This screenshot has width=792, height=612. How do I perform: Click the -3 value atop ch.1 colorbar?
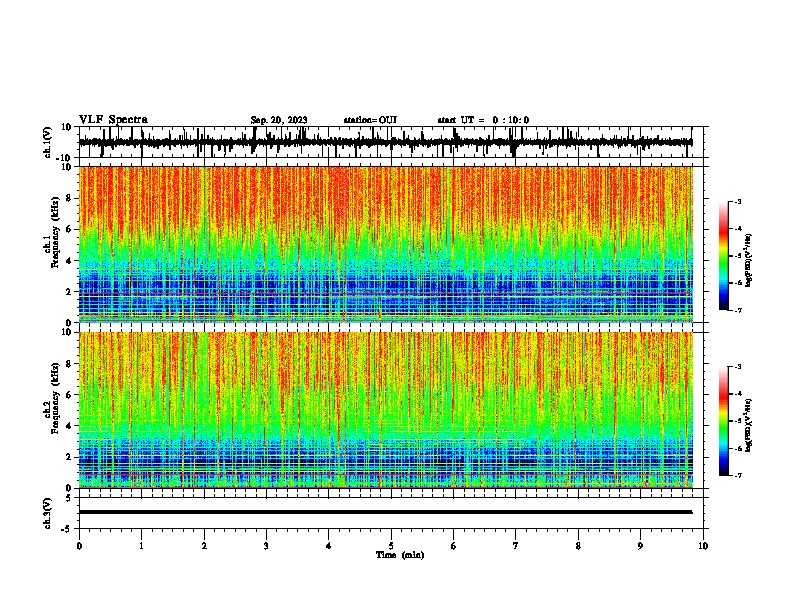pyautogui.click(x=737, y=201)
